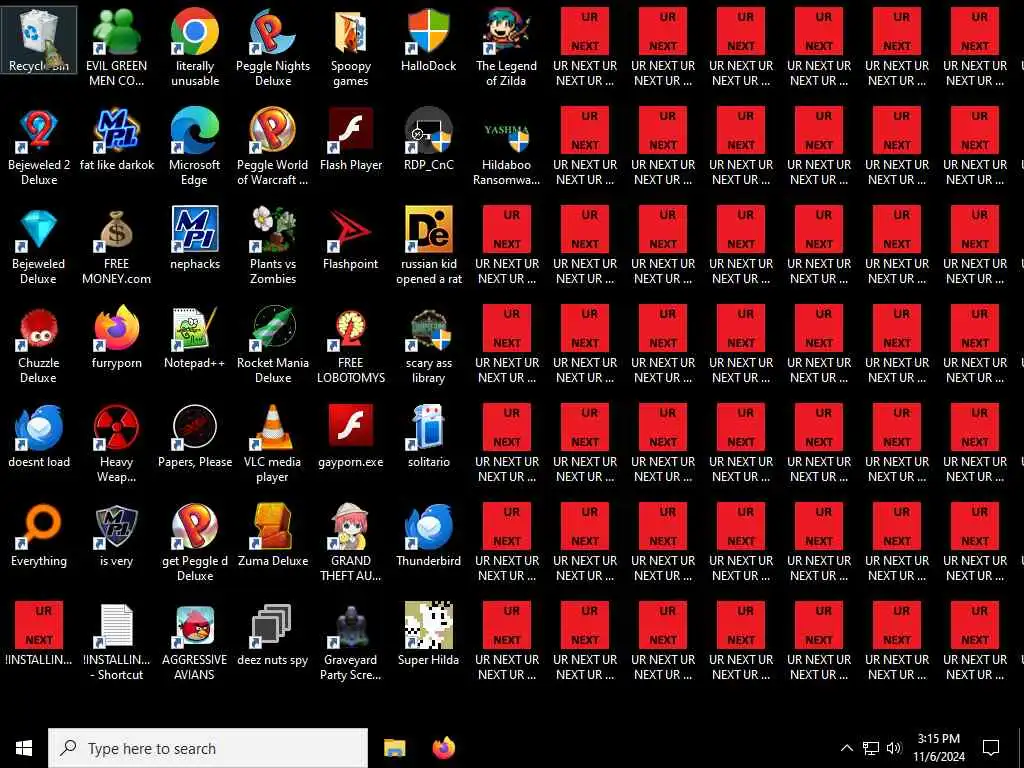Image resolution: width=1024 pixels, height=768 pixels.
Task: Open the network status tray icon
Action: [871, 748]
